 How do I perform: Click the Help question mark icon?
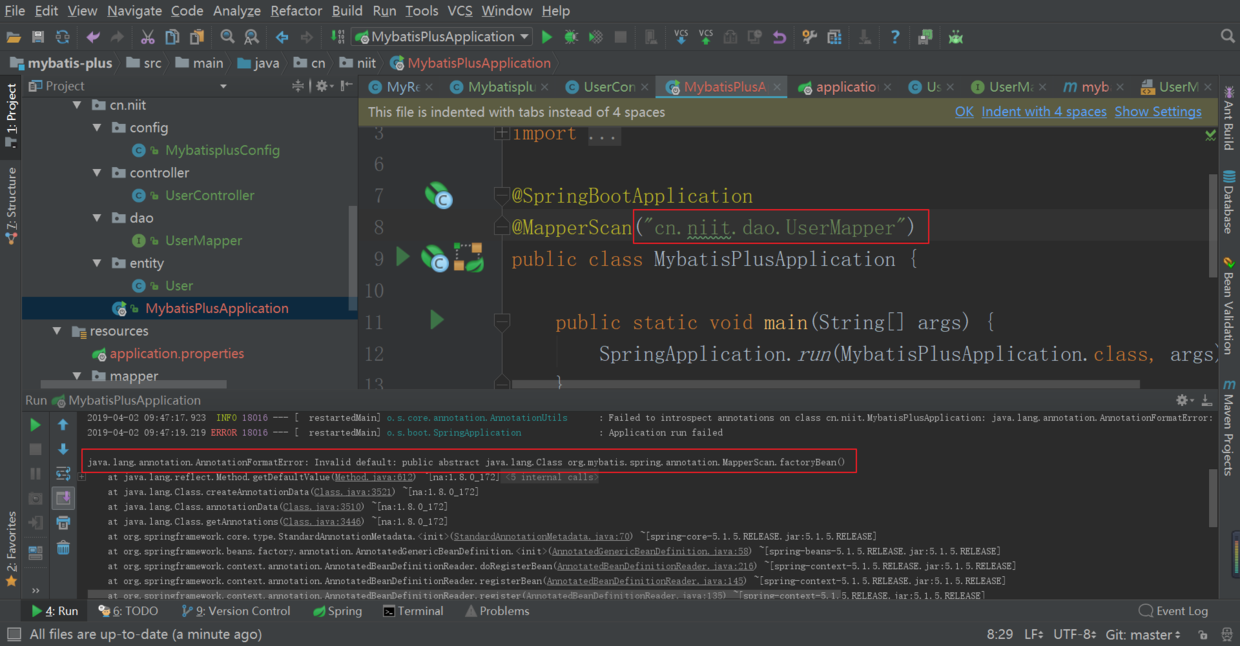tap(895, 37)
